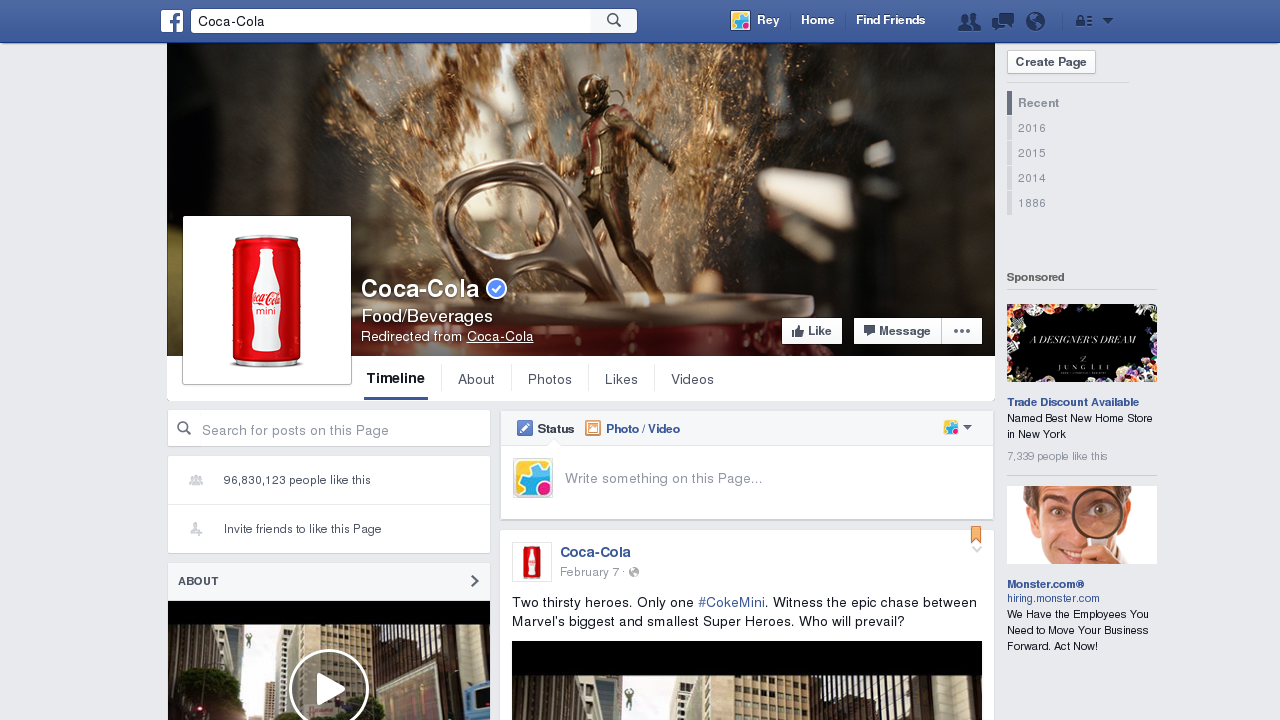Screen dimensions: 1280x720
Task: Open the redirected-from Coca-Cola link
Action: [x=500, y=337]
